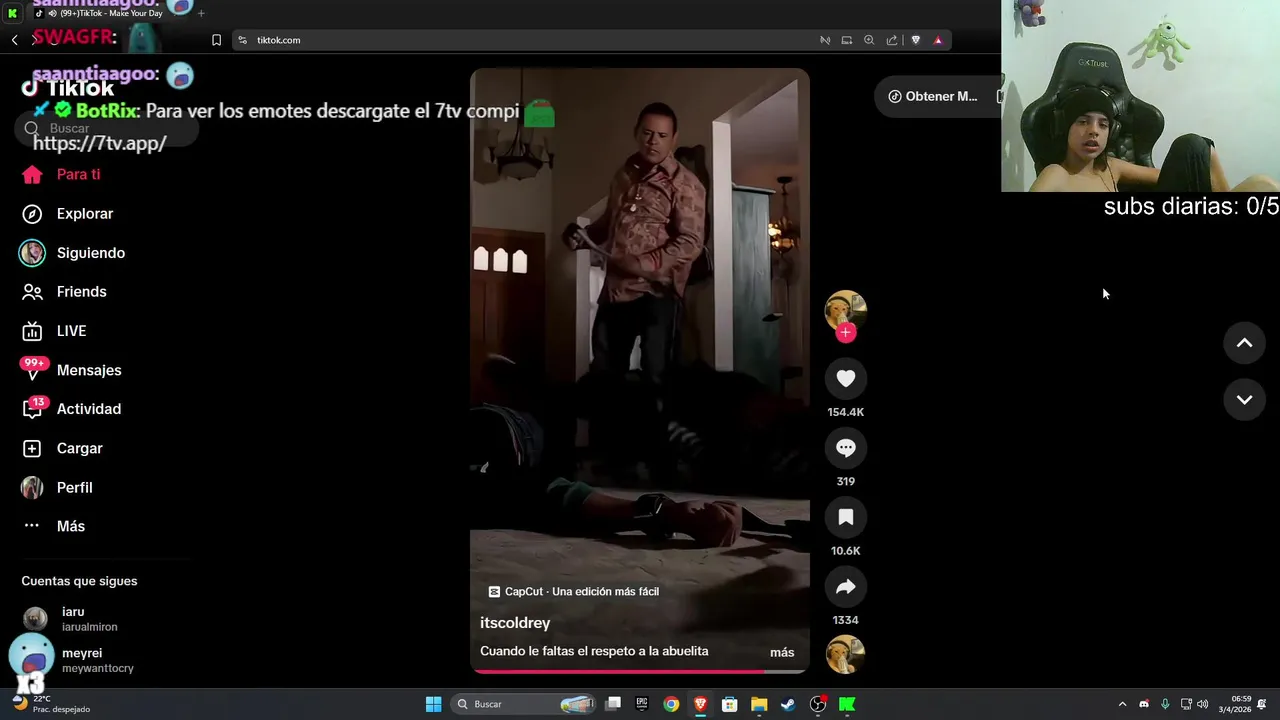Open Explorar compass in sidebar
Viewport: 1280px width, 720px height.
click(68, 214)
